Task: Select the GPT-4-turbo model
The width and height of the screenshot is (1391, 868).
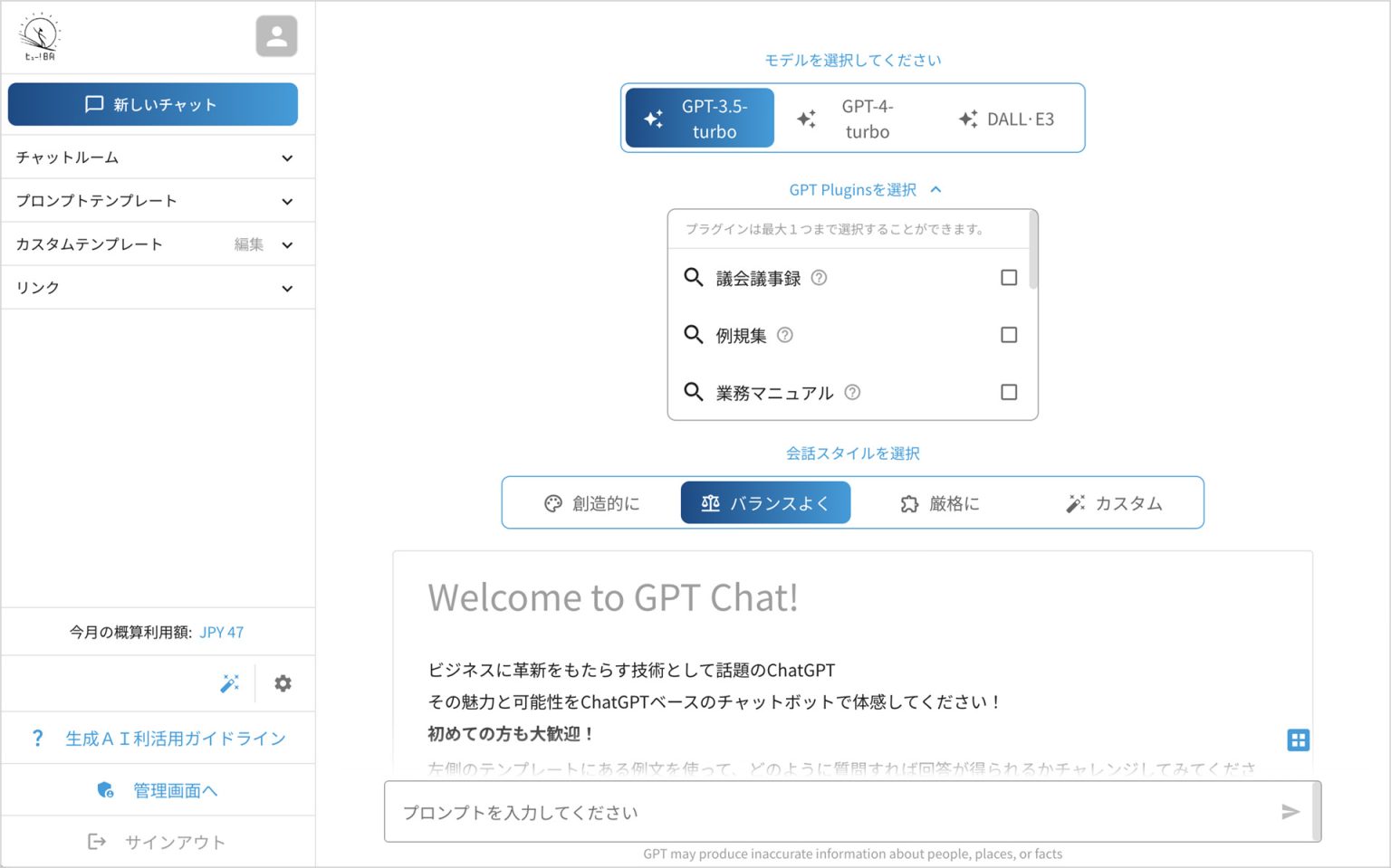Action: (853, 119)
